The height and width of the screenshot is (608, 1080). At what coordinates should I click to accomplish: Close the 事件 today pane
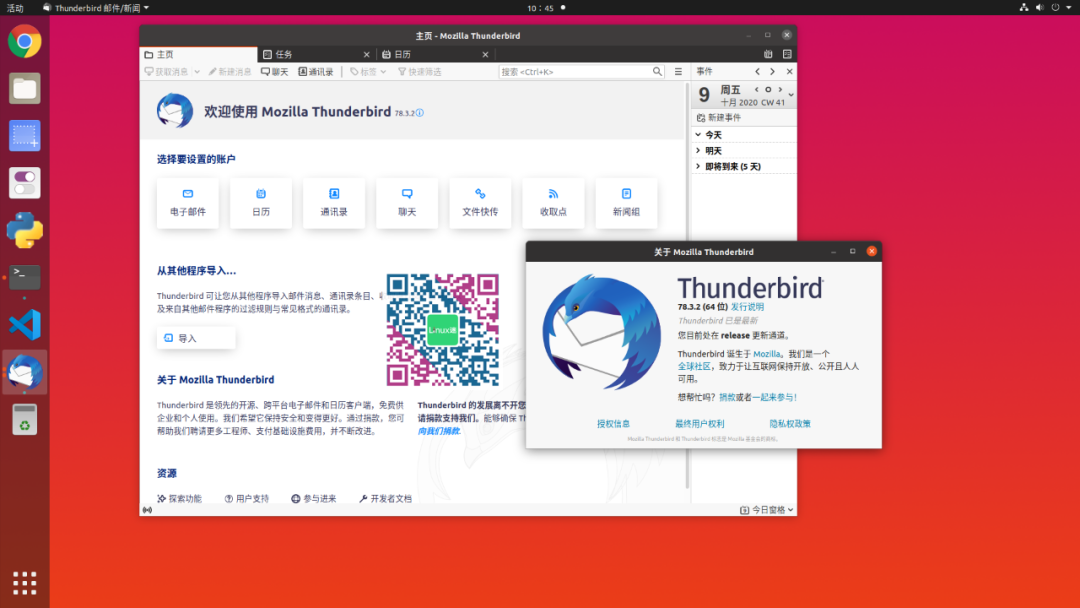789,72
